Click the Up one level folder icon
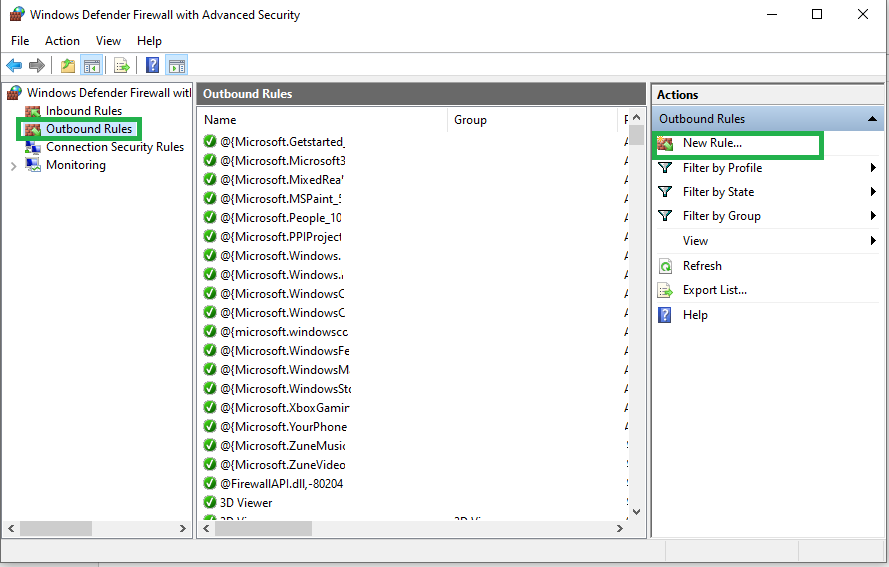The image size is (889, 567). 67,66
